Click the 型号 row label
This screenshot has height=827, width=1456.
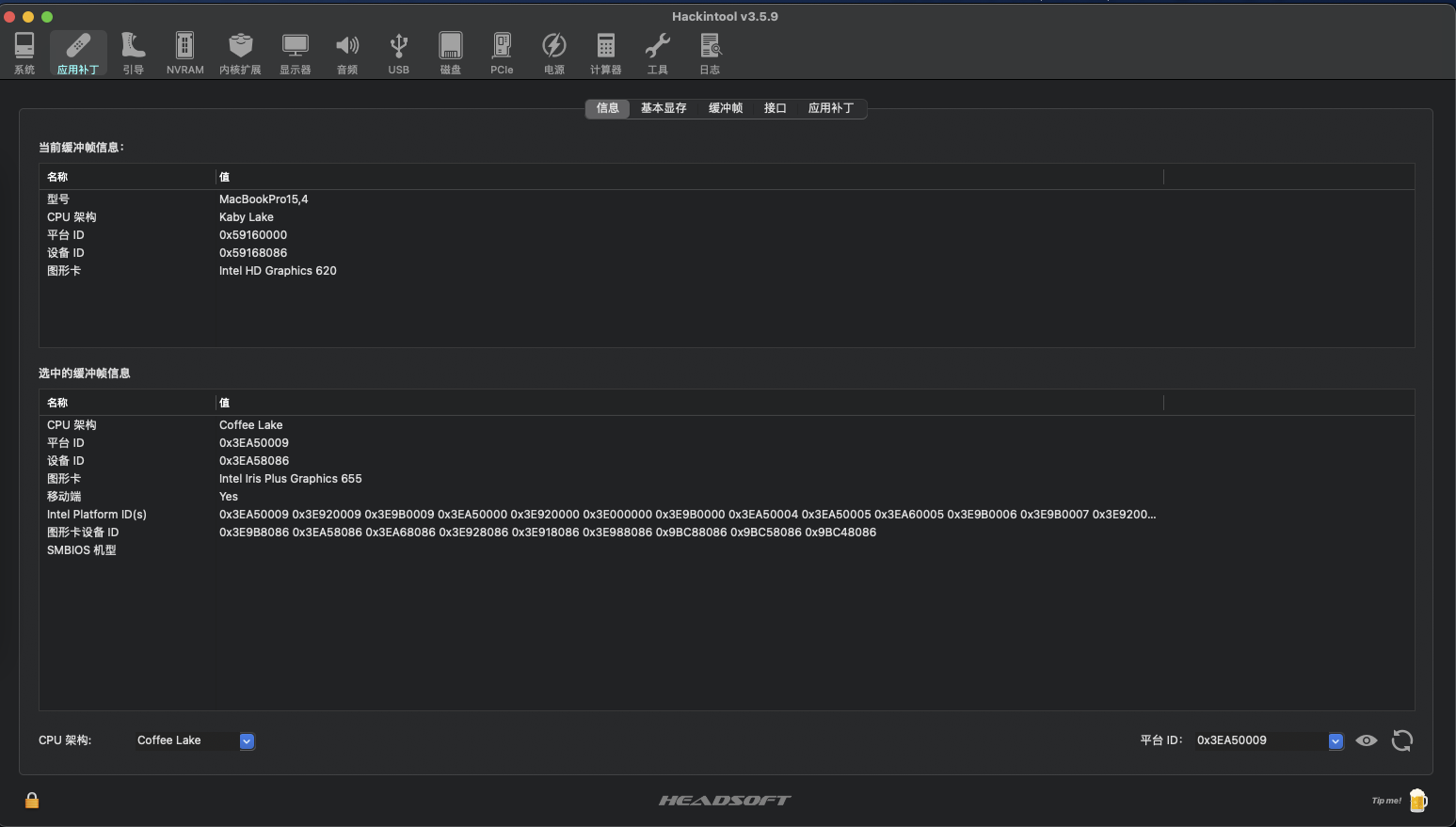tap(58, 199)
